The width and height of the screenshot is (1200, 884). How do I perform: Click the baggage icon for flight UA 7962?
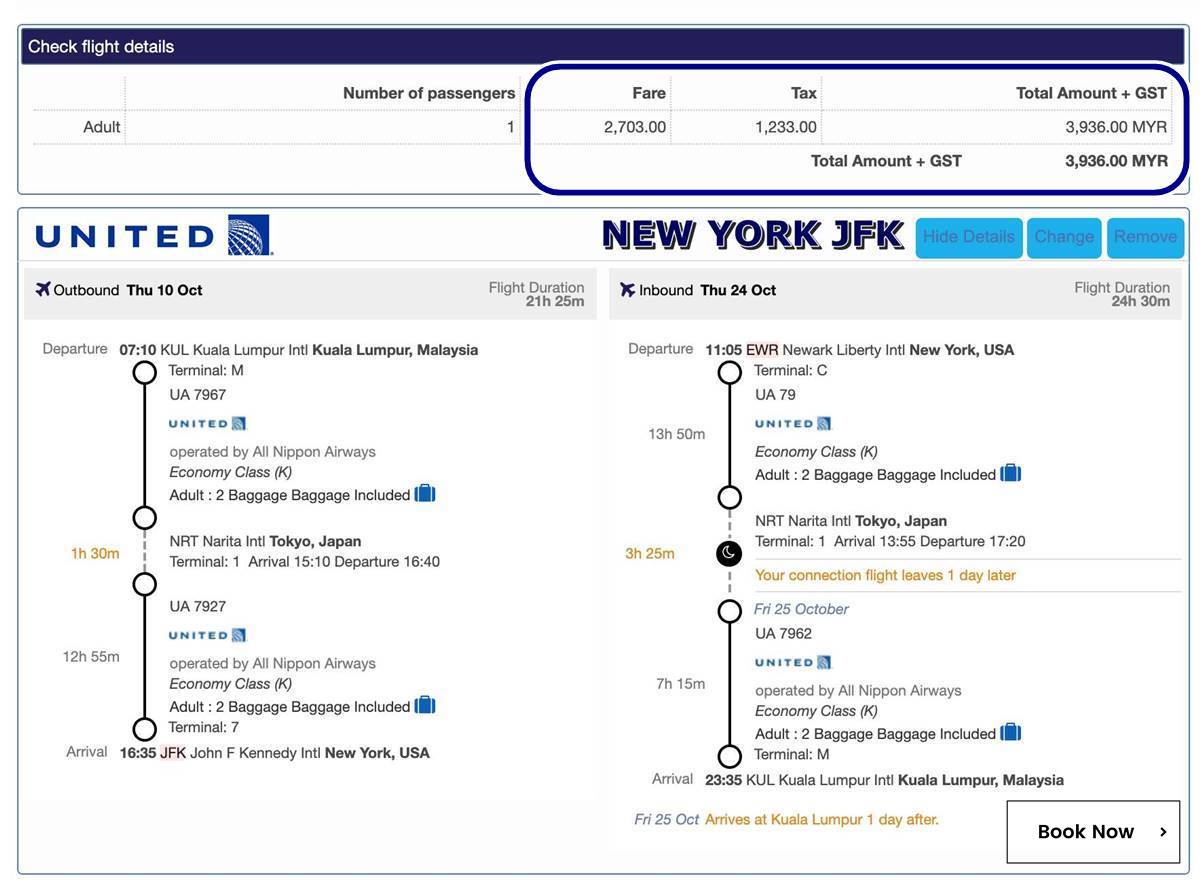pyautogui.click(x=1011, y=732)
